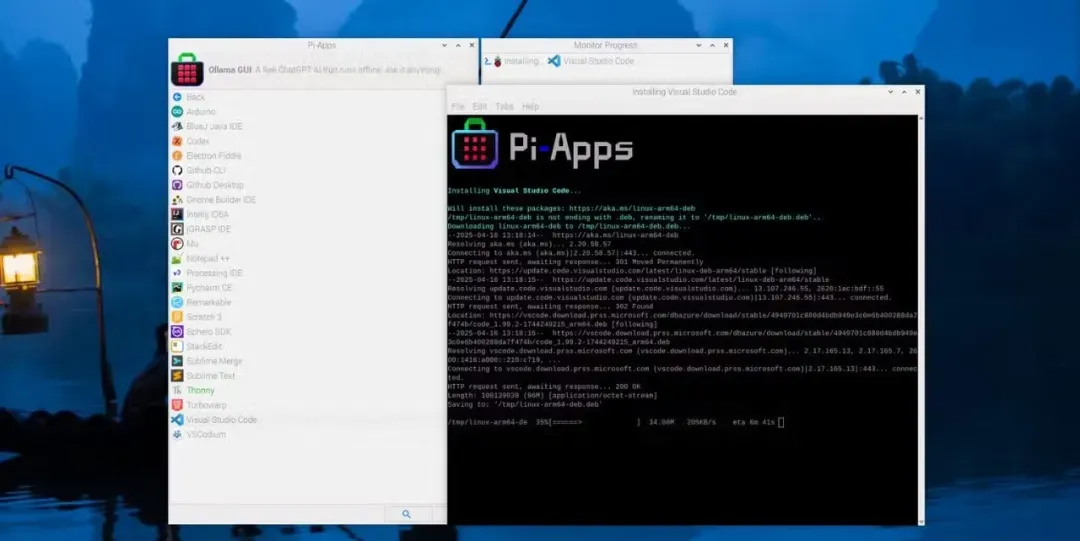The width and height of the screenshot is (1080, 541).
Task: Open the Processing IDE icon
Action: [177, 273]
